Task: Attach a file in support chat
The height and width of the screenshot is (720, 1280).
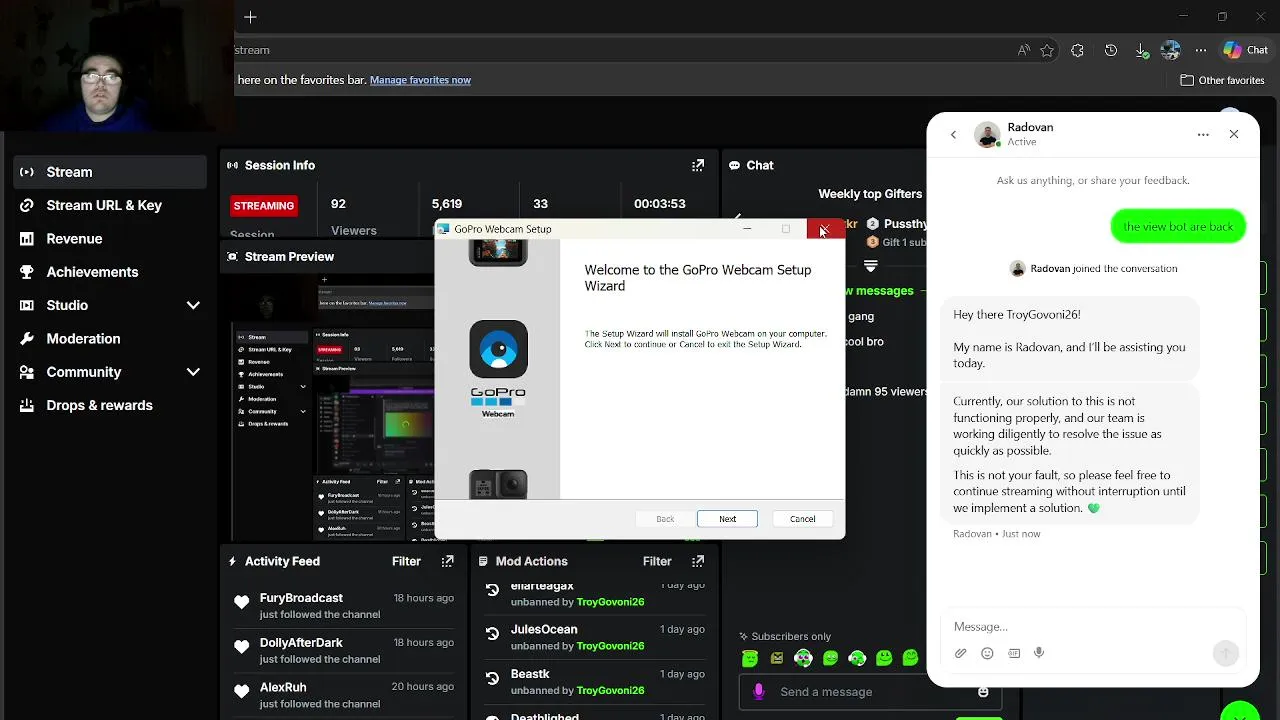Action: coord(960,653)
